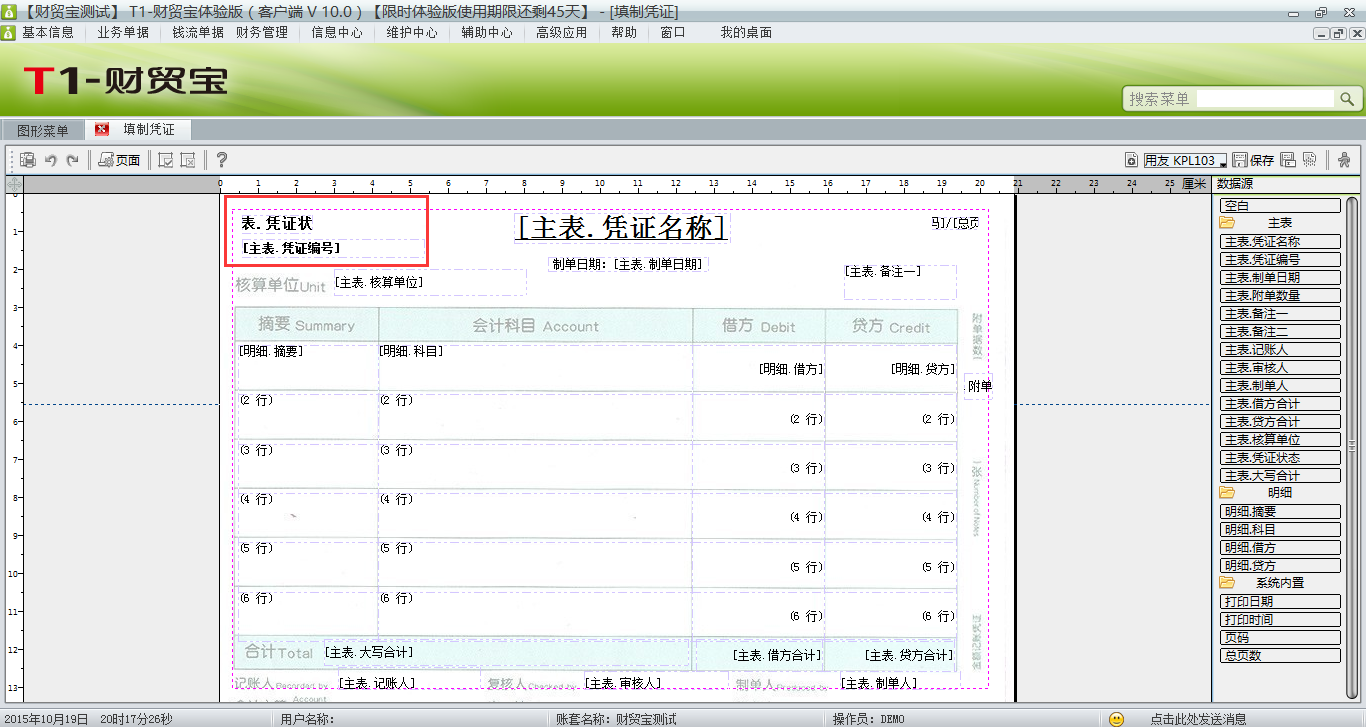The width and height of the screenshot is (1366, 727).
Task: Select 主表.备注二 in the data source list
Action: (1280, 331)
